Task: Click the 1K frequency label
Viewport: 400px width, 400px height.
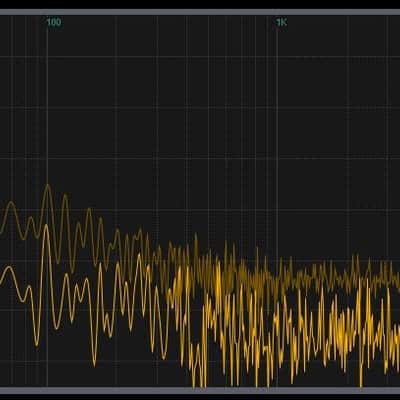Action: [x=281, y=22]
